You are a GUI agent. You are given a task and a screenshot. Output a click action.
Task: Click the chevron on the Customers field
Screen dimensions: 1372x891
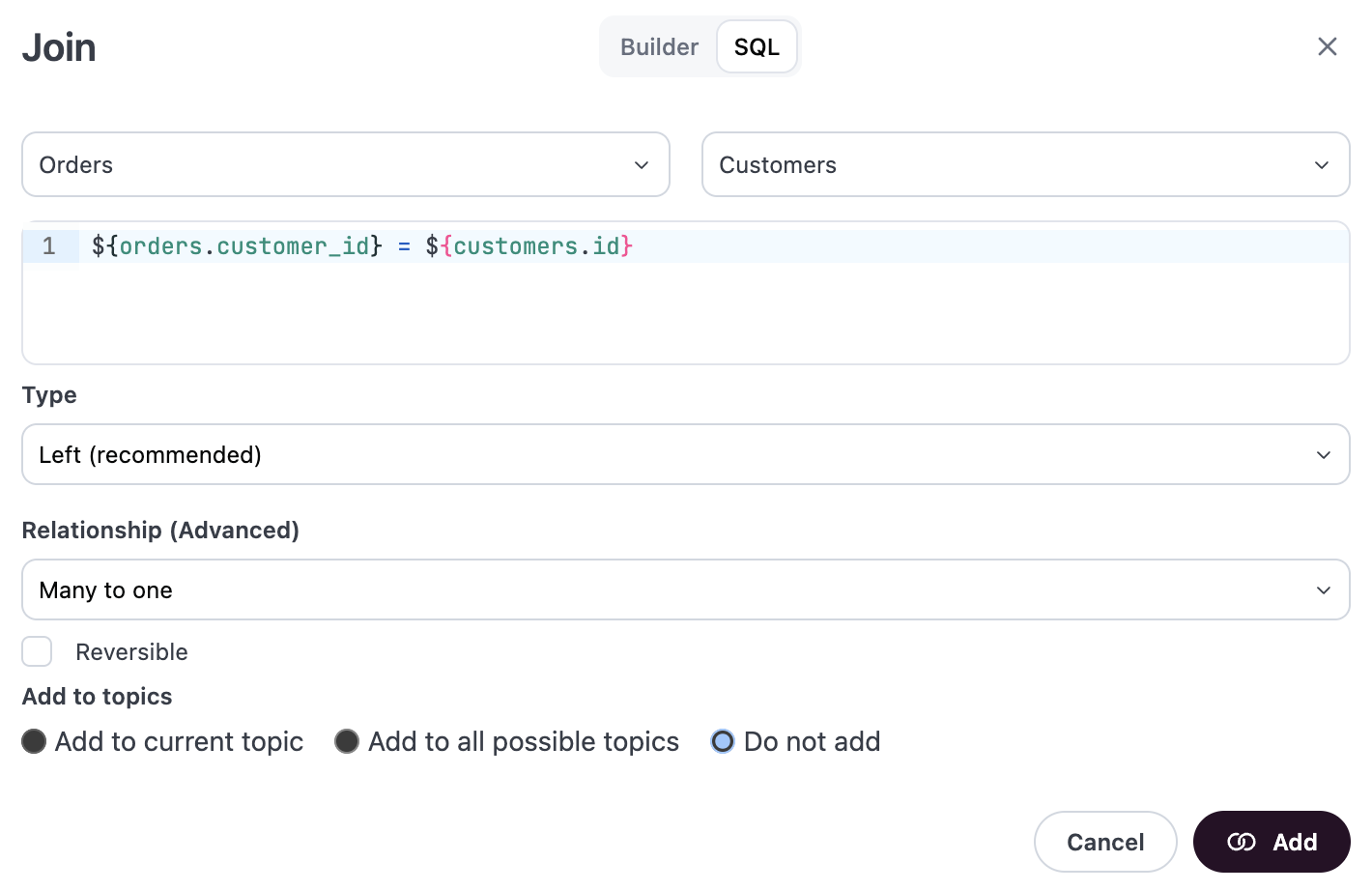point(1322,165)
